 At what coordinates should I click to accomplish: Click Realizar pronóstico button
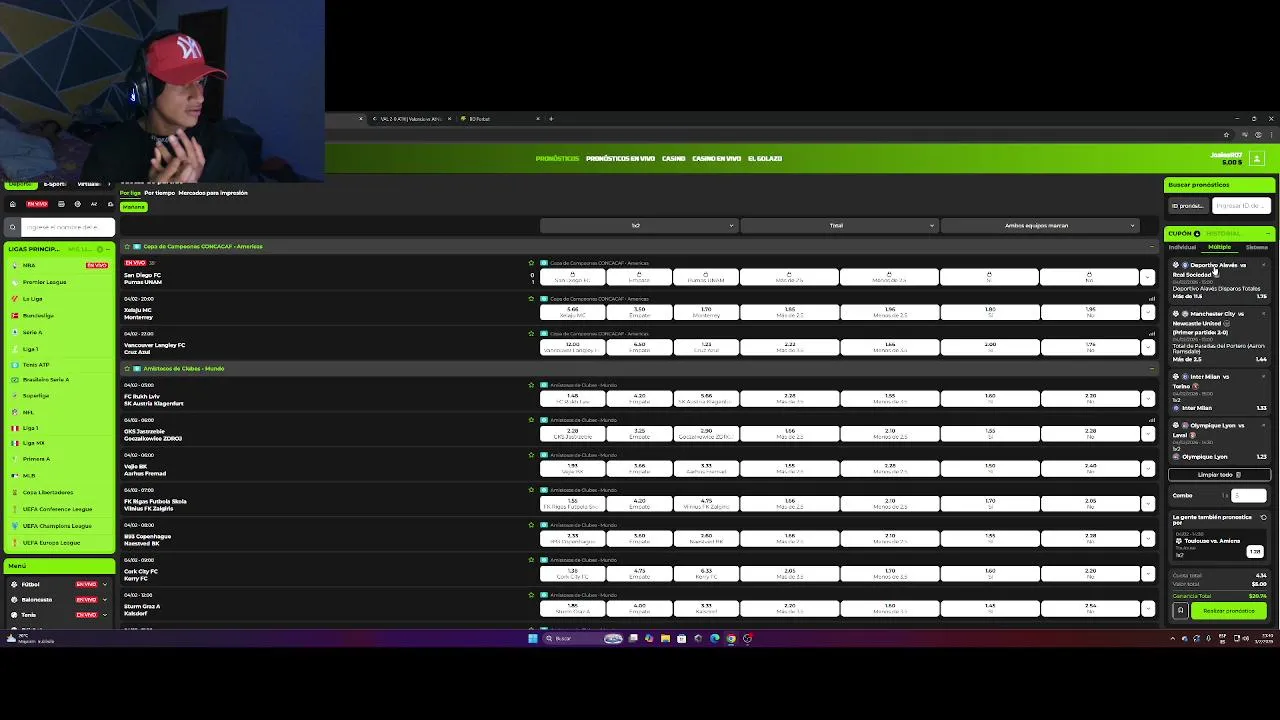pyautogui.click(x=1229, y=610)
